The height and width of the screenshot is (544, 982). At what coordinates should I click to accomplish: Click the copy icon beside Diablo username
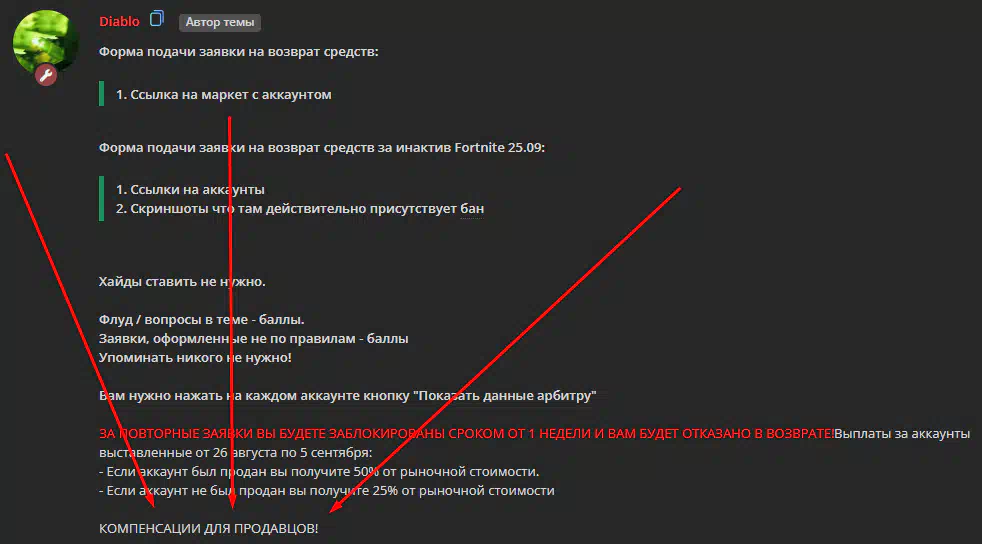(157, 19)
